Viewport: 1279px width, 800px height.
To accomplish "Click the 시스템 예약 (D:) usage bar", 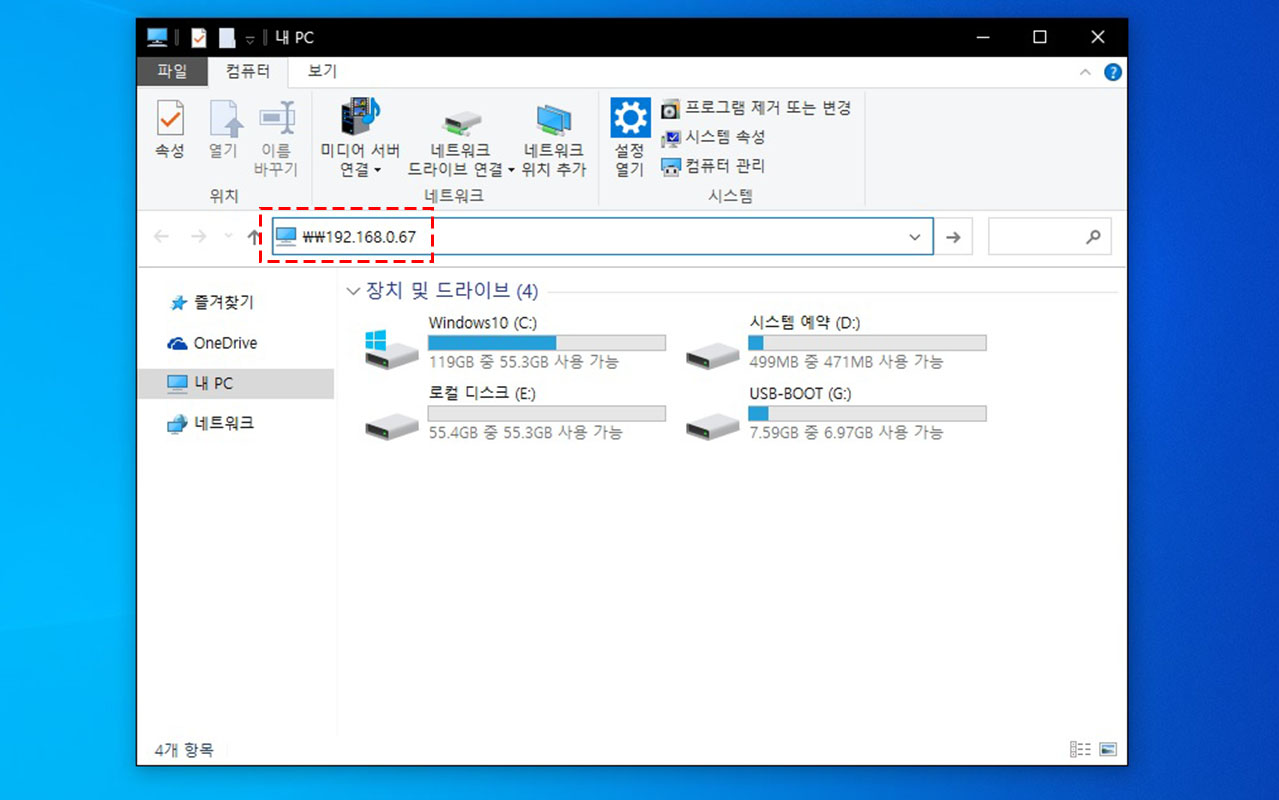I will point(867,343).
